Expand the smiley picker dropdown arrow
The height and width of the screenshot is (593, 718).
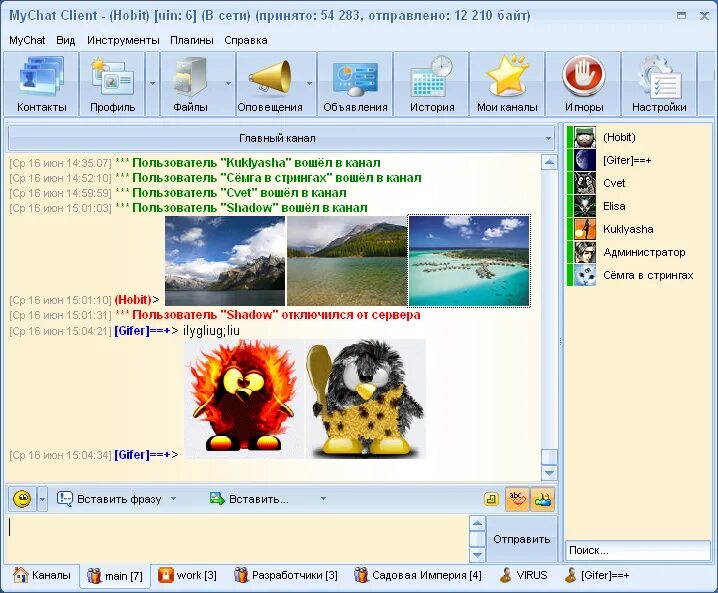[42, 499]
